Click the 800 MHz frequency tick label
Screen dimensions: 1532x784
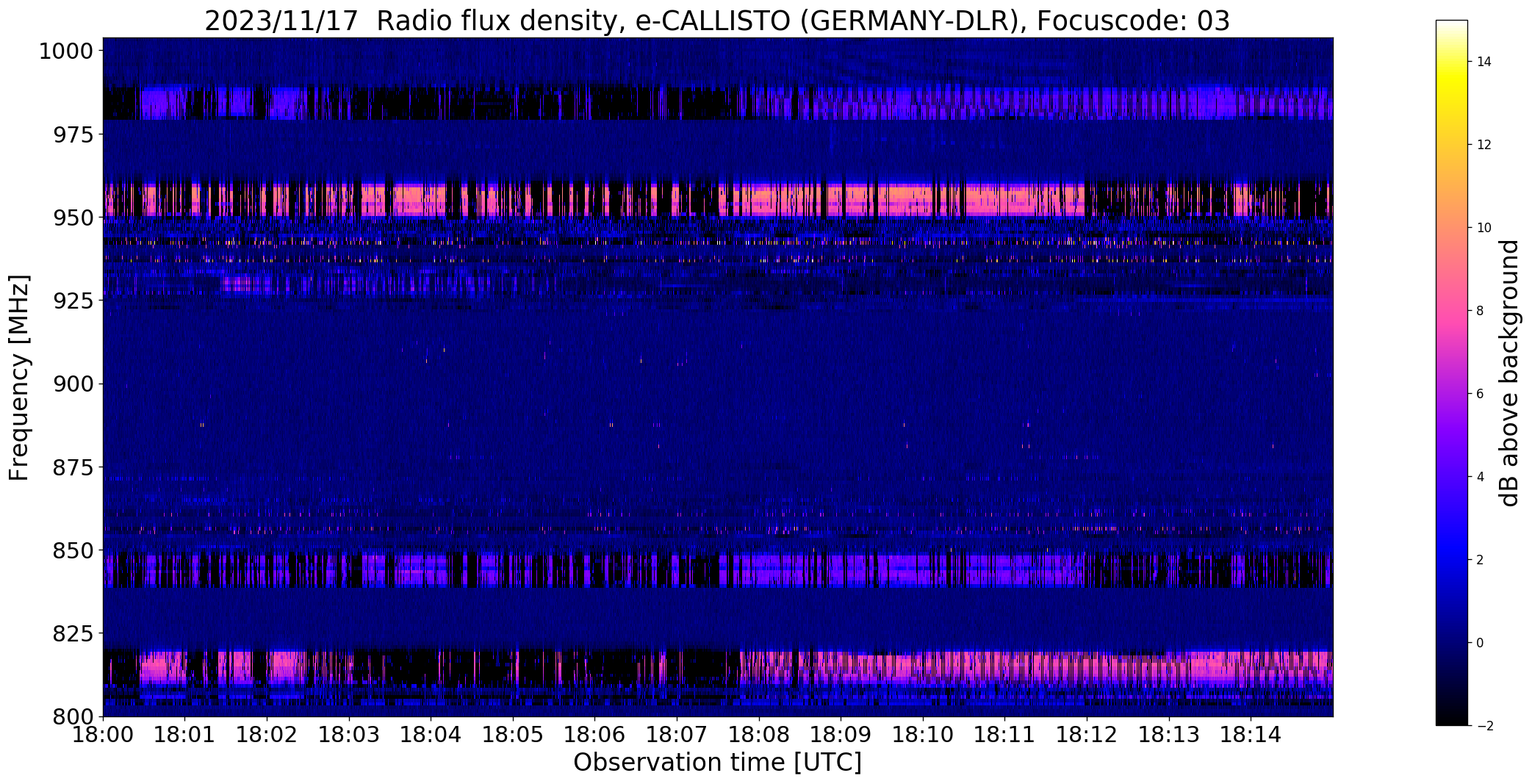pyautogui.click(x=73, y=716)
